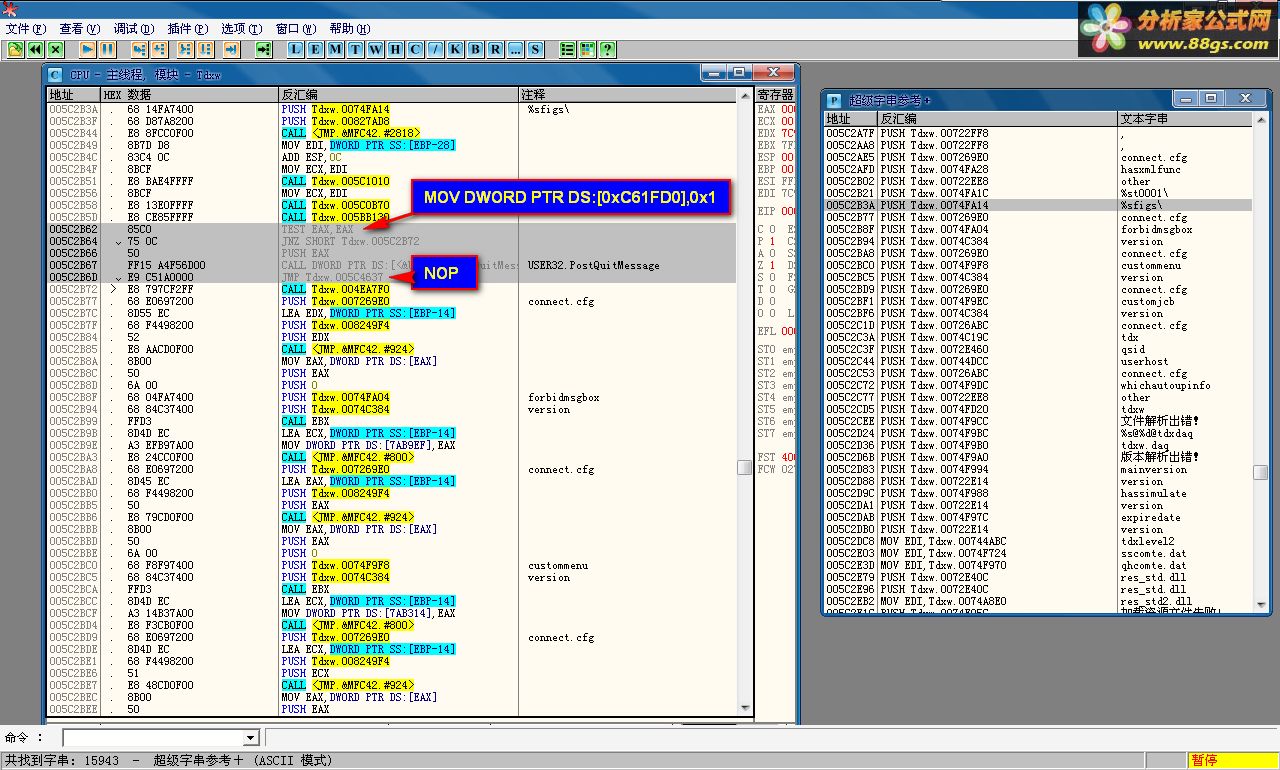This screenshot has width=1280, height=770.
Task: Select highlighted 005C2B3A row in references window
Action: (1037, 205)
